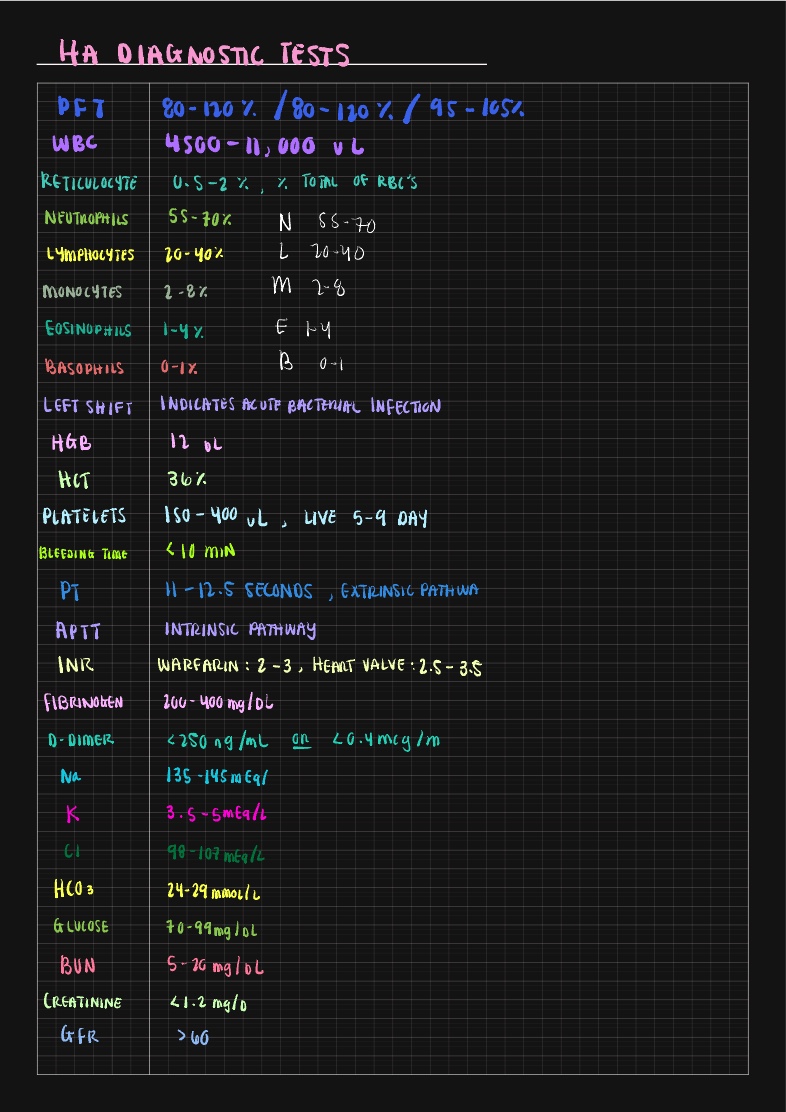Click the value '98-107 mEq/L'
Viewport: 786px width, 1112px height.
point(216,854)
